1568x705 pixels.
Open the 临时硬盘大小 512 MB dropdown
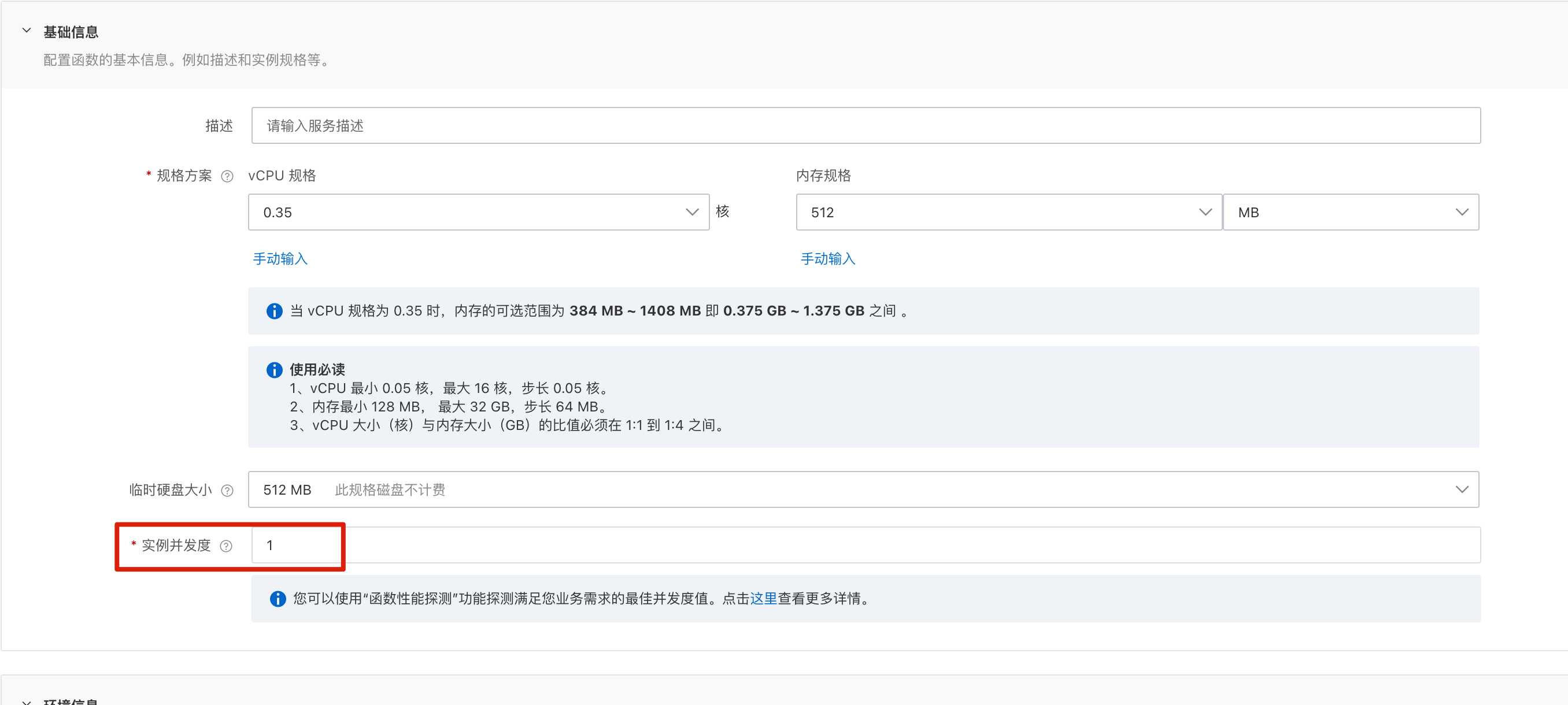[863, 489]
